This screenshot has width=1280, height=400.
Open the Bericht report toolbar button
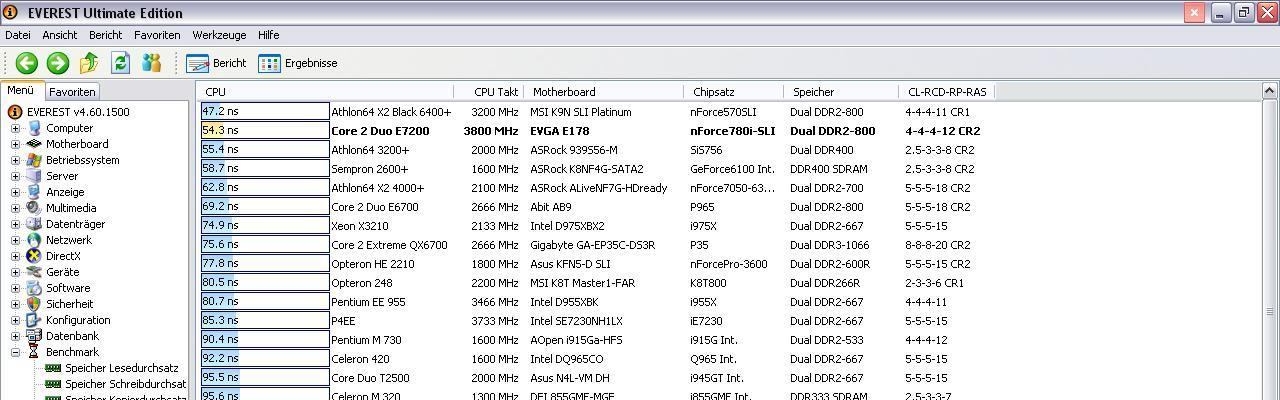point(217,63)
